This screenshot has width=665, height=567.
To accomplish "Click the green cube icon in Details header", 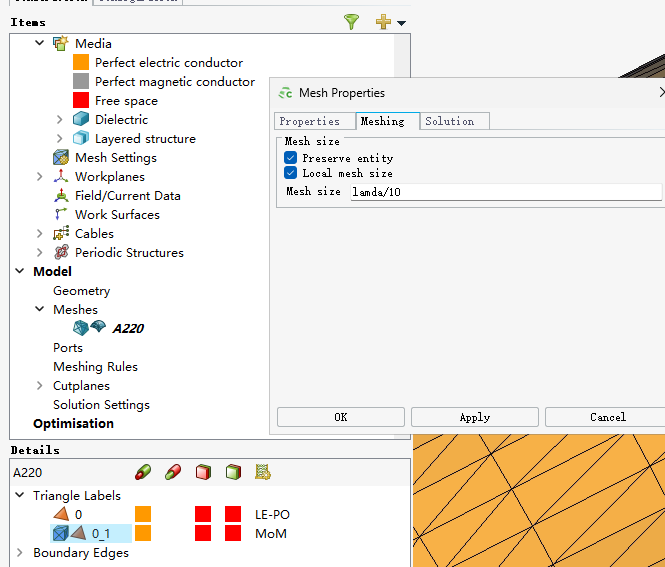I will coord(233,472).
